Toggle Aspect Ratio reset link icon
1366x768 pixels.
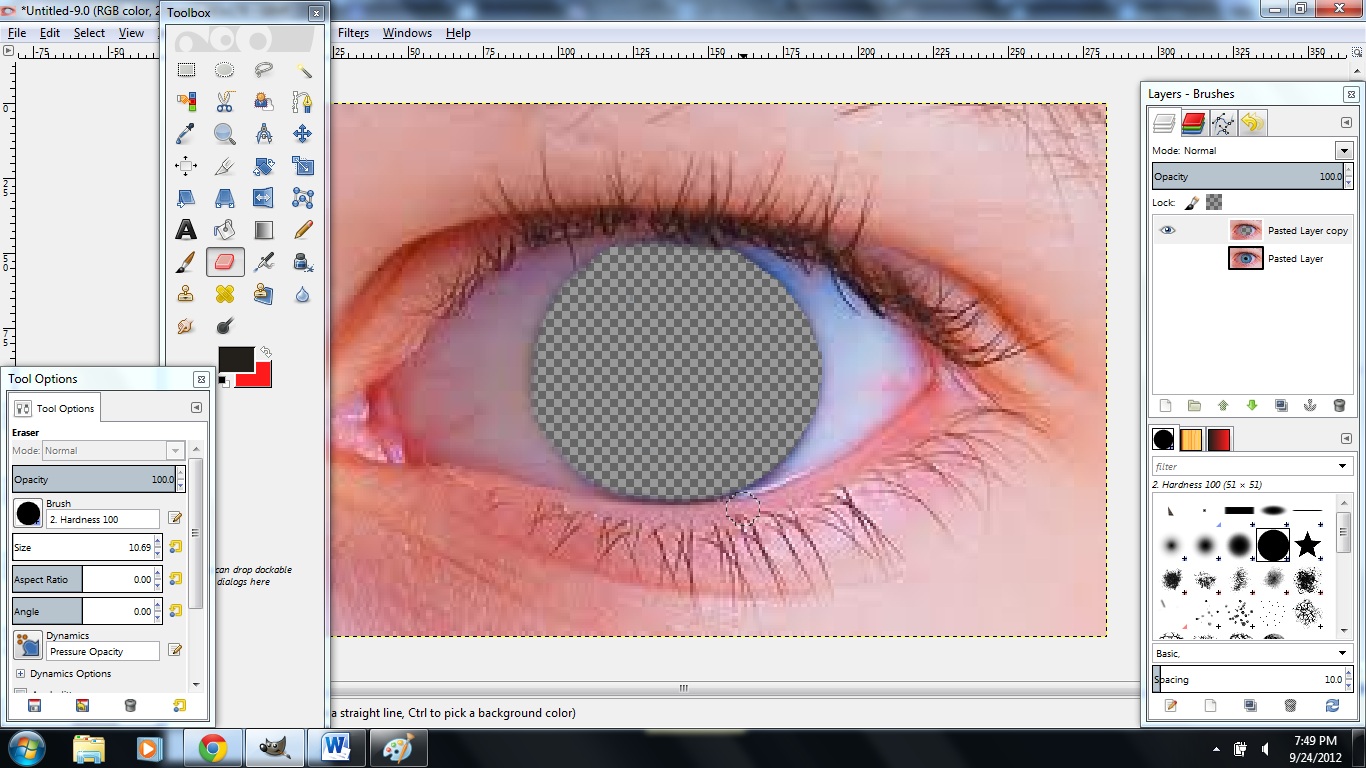pos(175,579)
